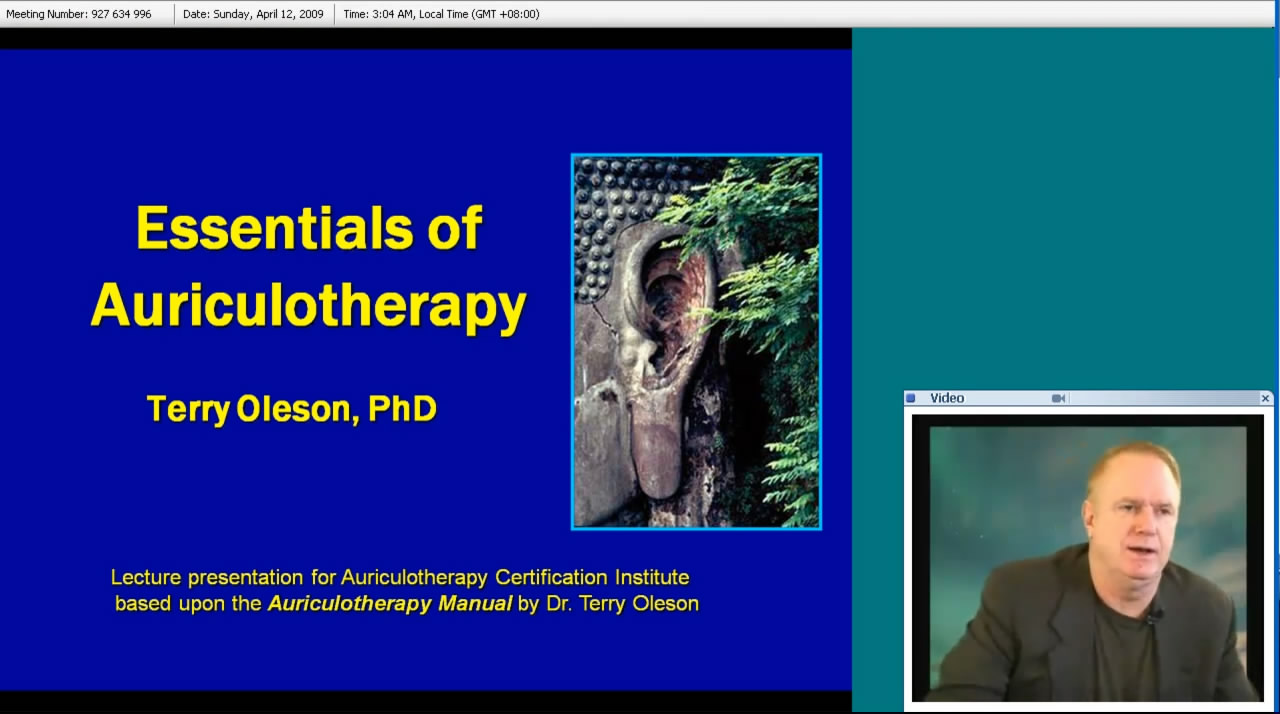Screen dimensions: 1280x714
Task: Close the Video panel
Action: click(x=1265, y=398)
